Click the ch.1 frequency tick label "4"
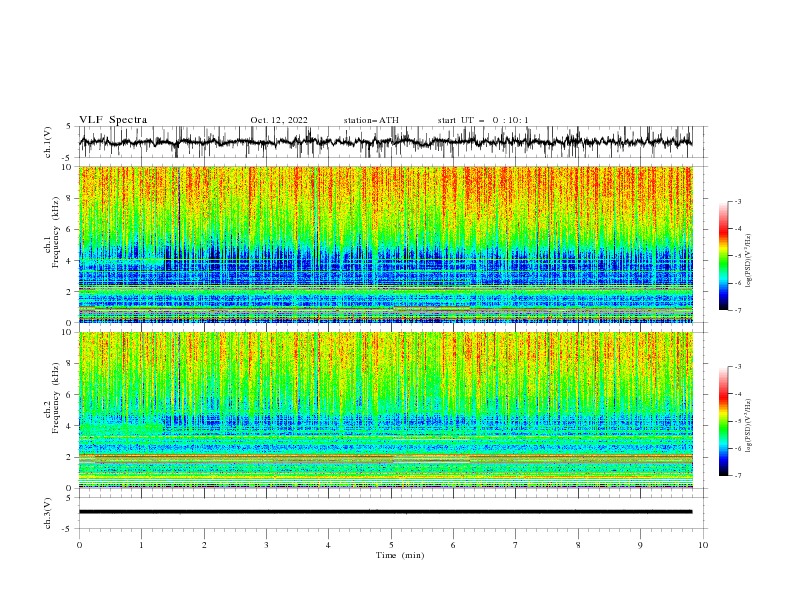The height and width of the screenshot is (612, 792). tap(70, 261)
